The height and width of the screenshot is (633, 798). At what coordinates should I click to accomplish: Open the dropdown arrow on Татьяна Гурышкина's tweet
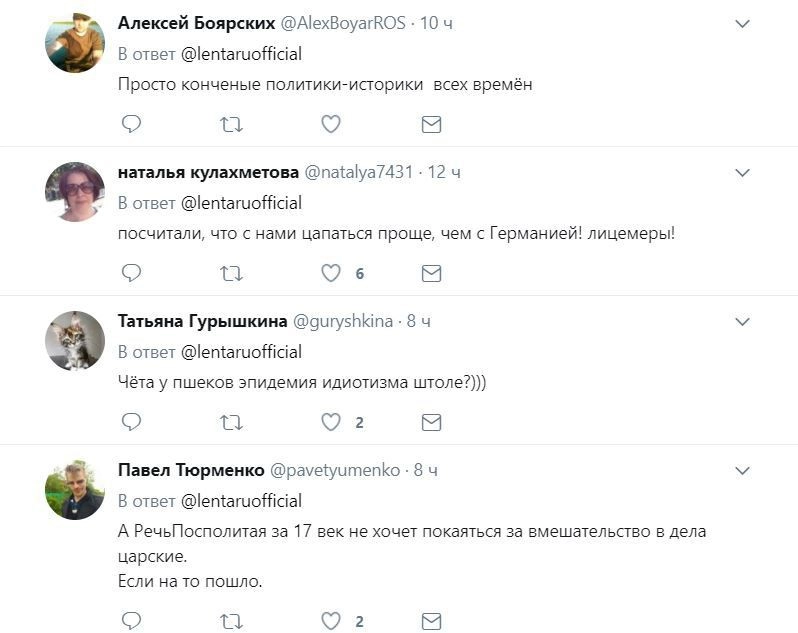click(742, 322)
